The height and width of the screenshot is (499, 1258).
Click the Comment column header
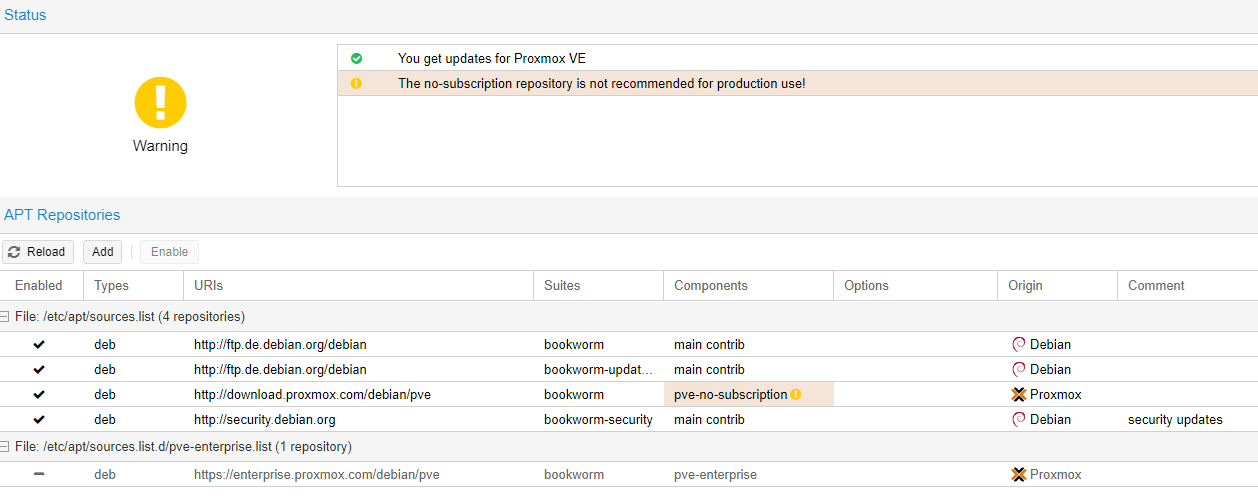[1188, 285]
